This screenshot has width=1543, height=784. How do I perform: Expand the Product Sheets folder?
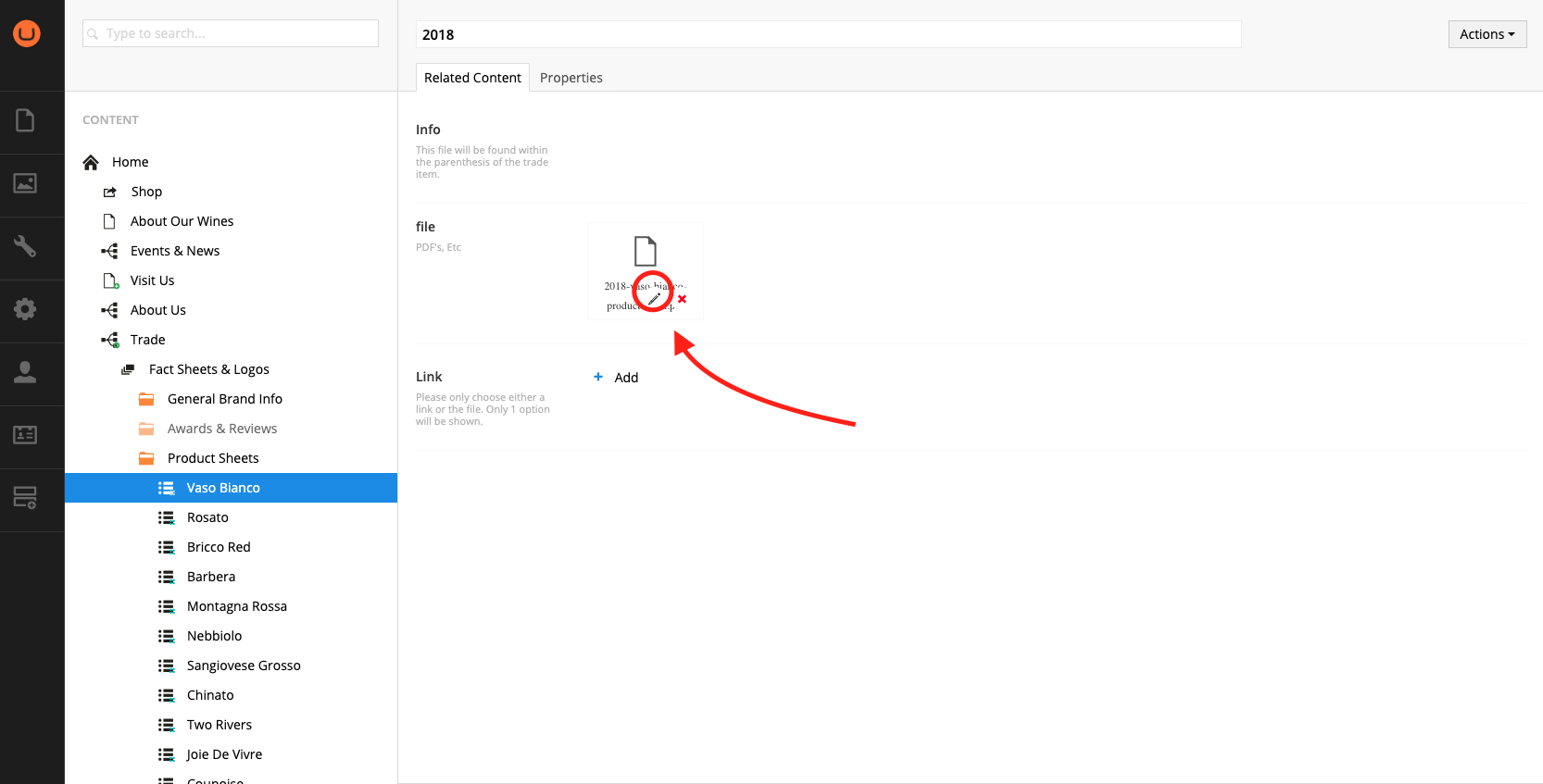click(212, 458)
